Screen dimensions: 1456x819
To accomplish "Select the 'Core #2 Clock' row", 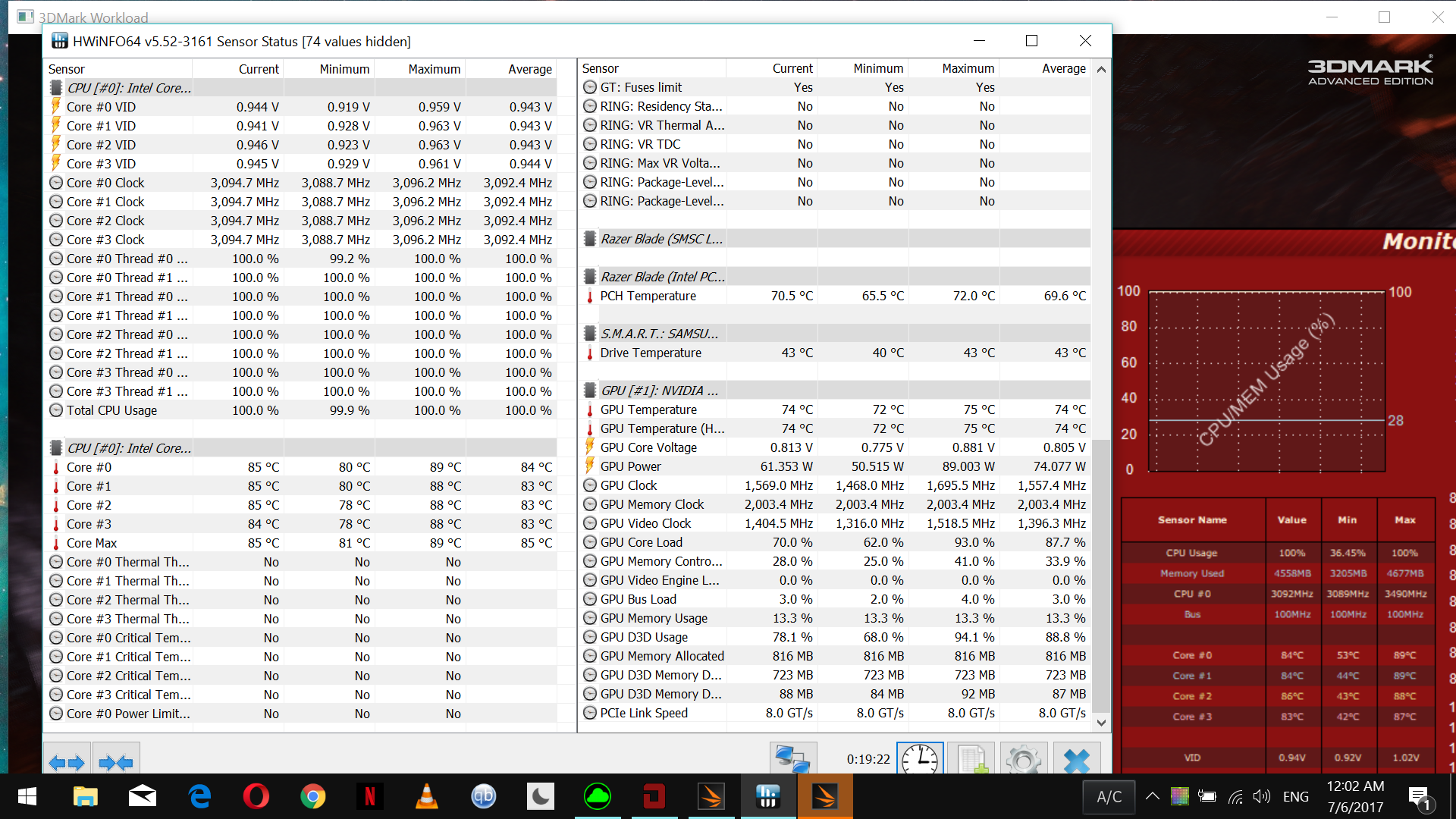I will (x=301, y=221).
